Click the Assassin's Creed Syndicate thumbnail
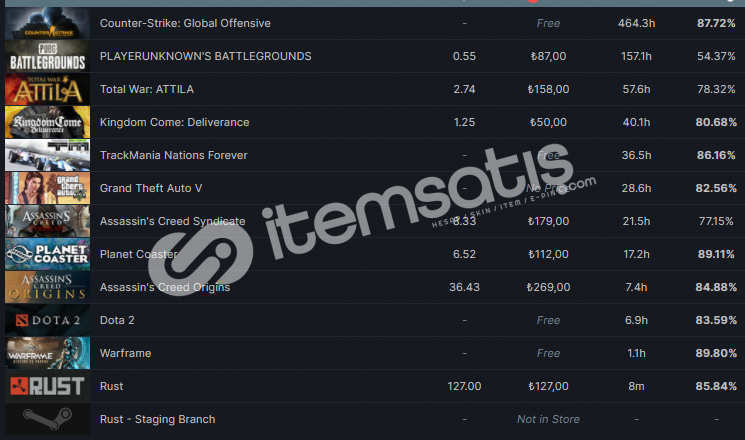The image size is (745, 440). (x=48, y=221)
